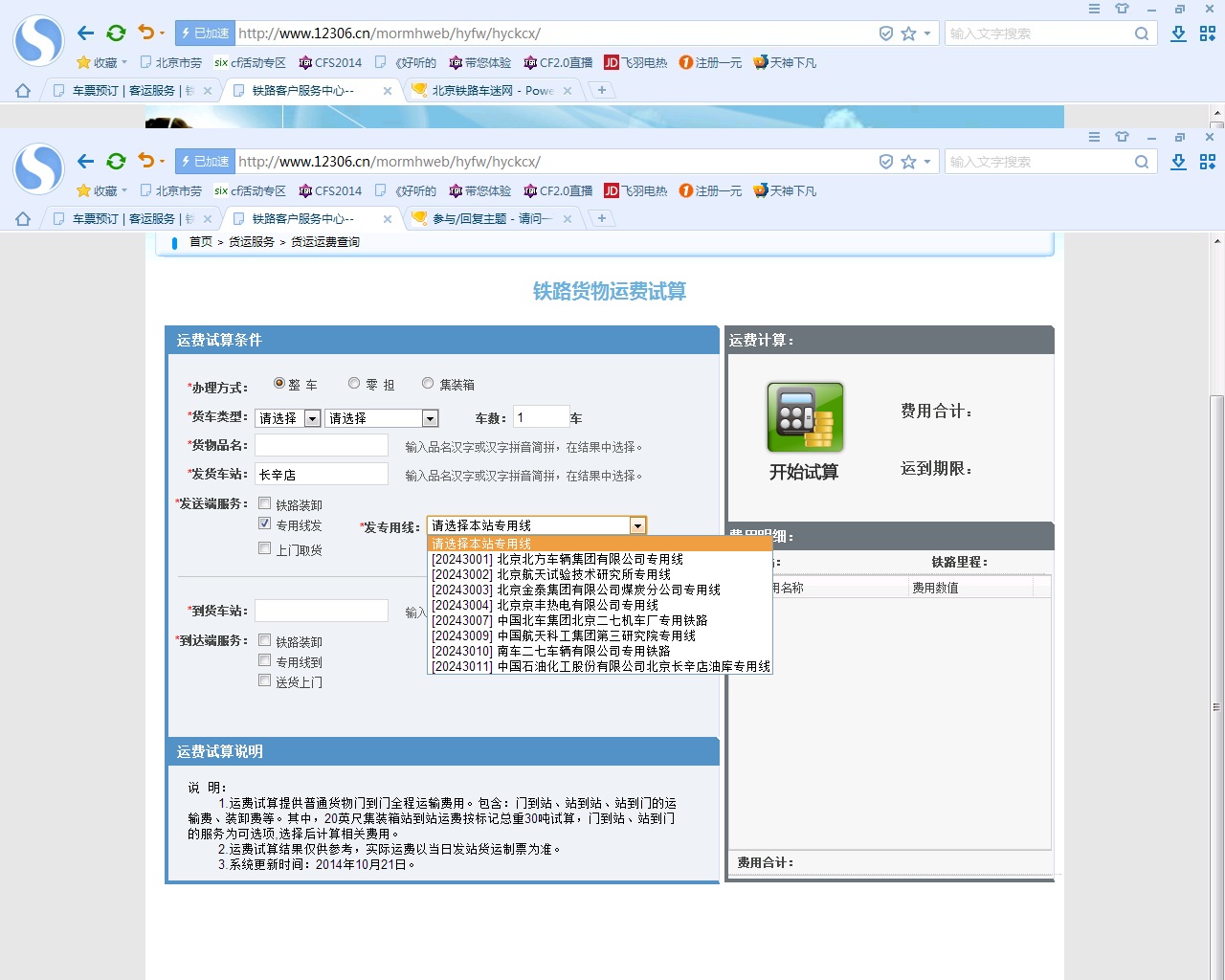The width and height of the screenshot is (1225, 980).
Task: Check 铁路装卸 under 发送端服务
Action: pos(265,503)
